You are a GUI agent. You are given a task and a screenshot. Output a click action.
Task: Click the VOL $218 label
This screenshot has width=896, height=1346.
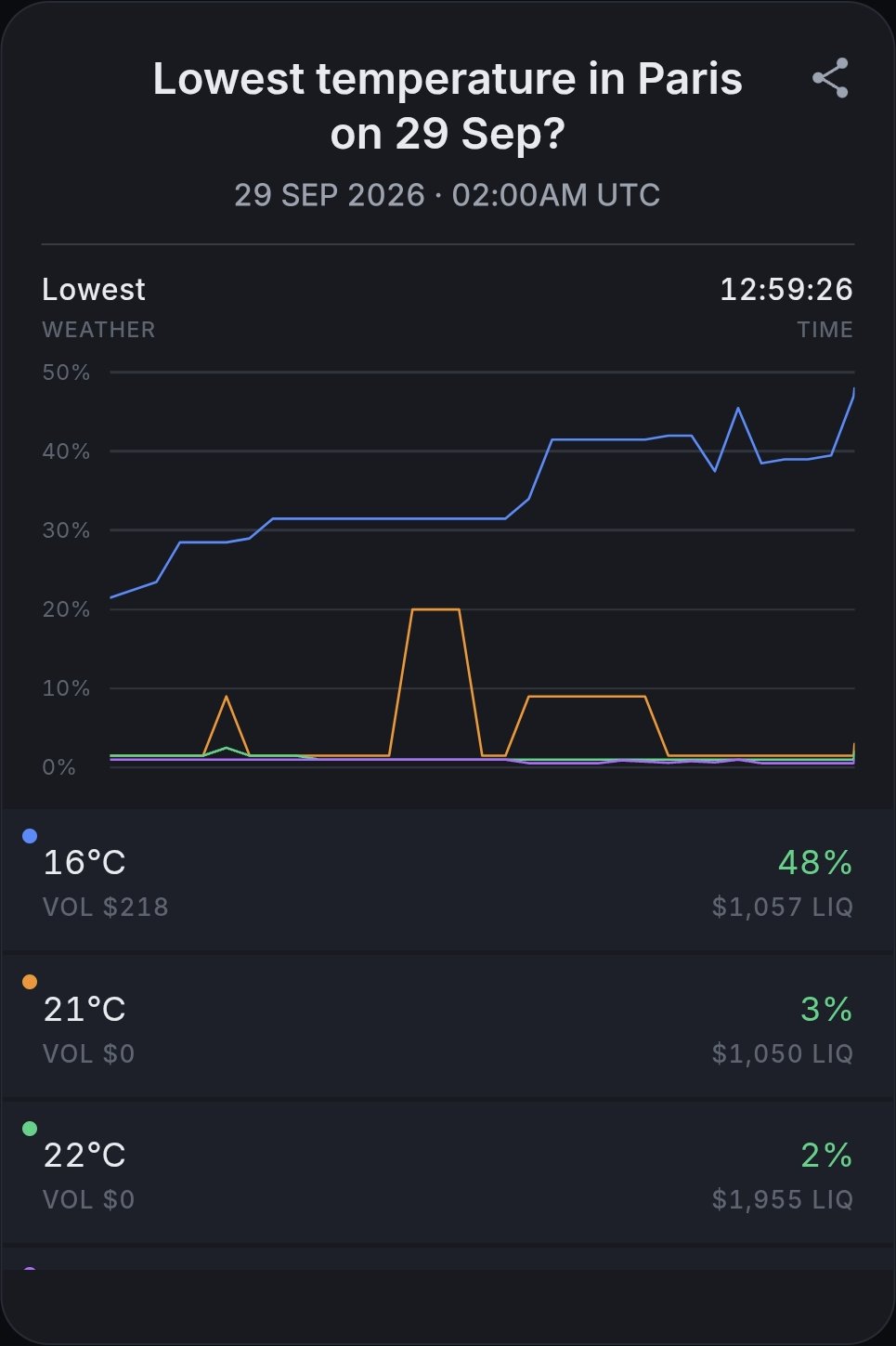point(106,907)
